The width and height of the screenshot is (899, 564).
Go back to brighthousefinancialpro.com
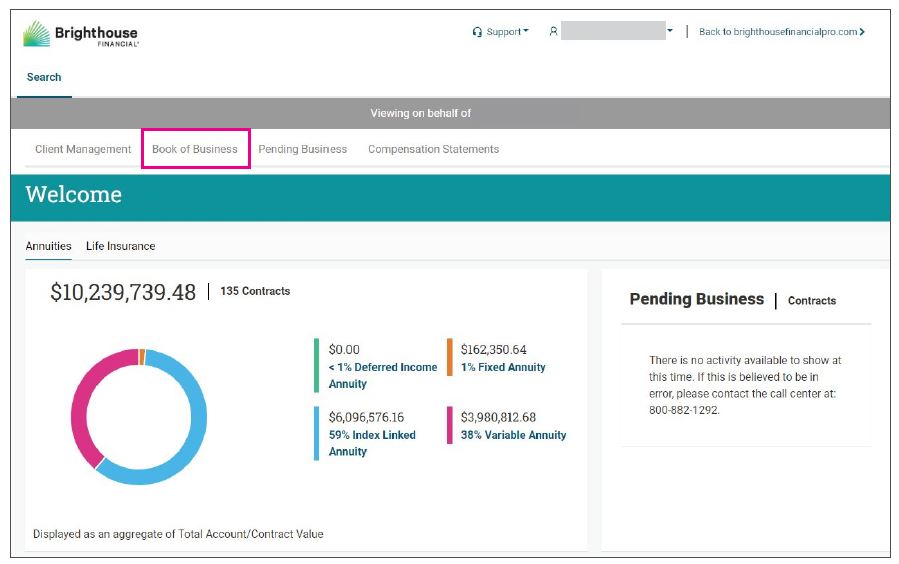pyautogui.click(x=781, y=32)
